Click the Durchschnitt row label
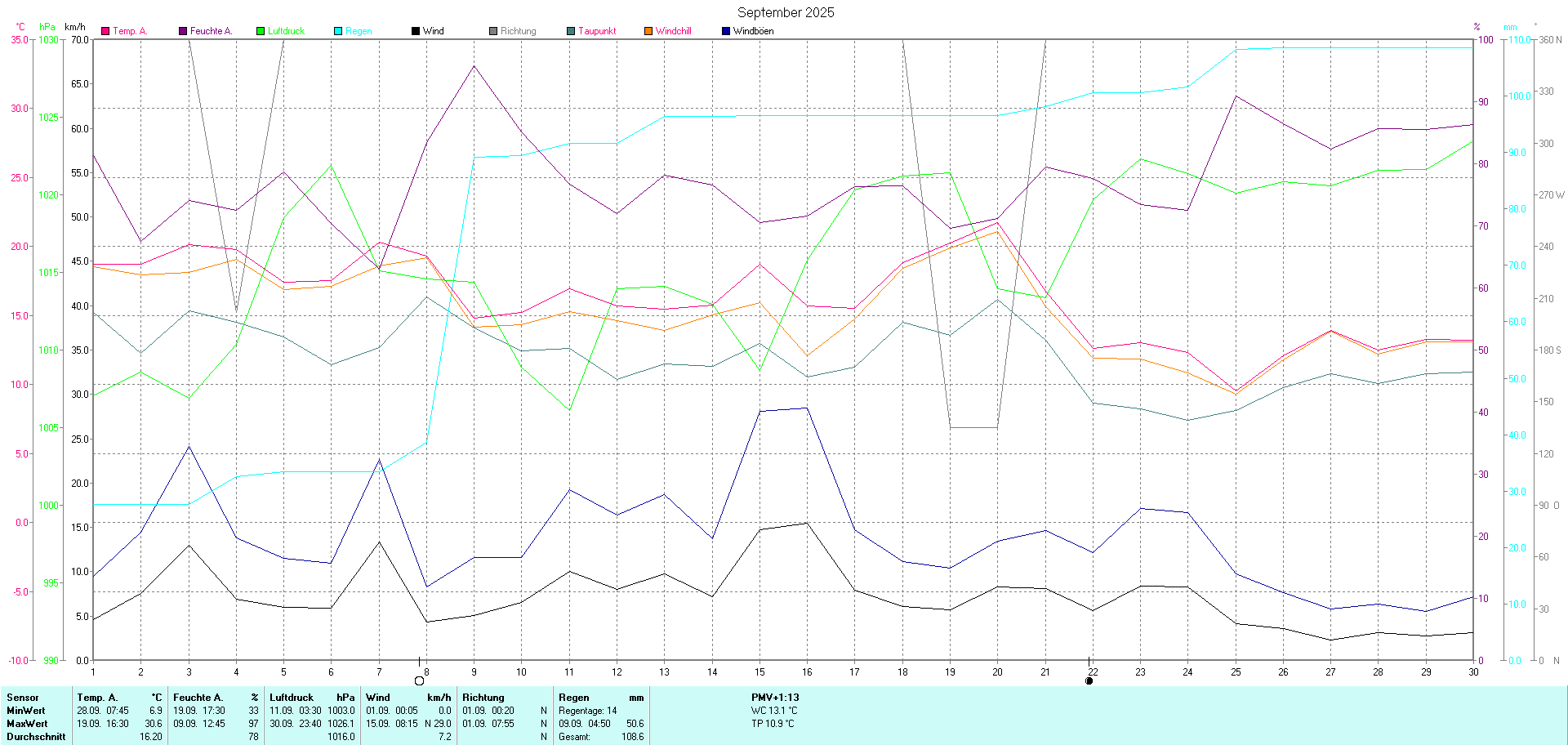Image resolution: width=1568 pixels, height=745 pixels. click(36, 737)
